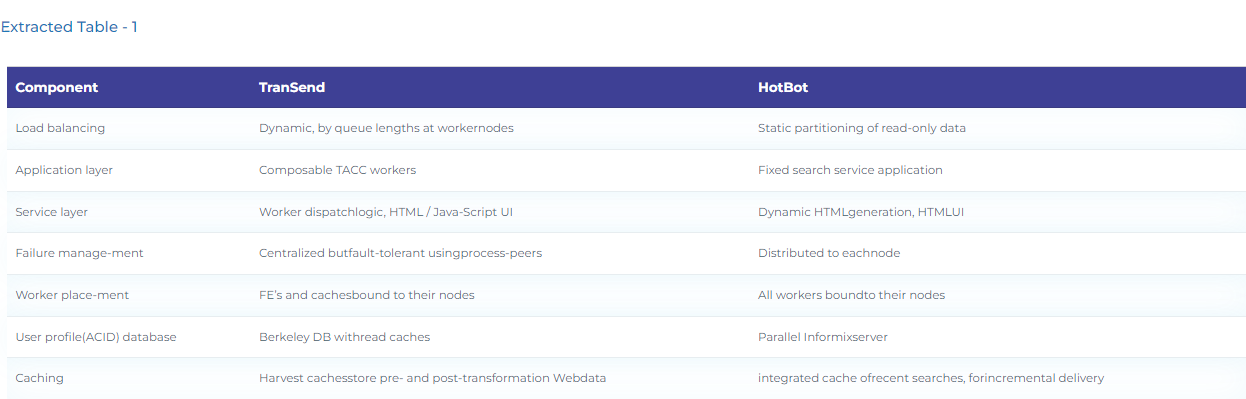This screenshot has height=399, width=1246.
Task: Click the 'Extracted Table - 1' heading
Action: [69, 27]
